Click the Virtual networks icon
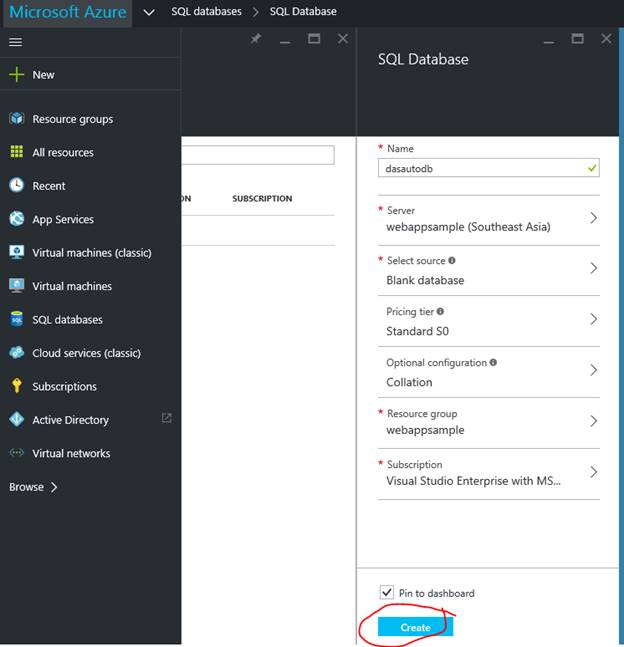624x647 pixels. pos(16,453)
